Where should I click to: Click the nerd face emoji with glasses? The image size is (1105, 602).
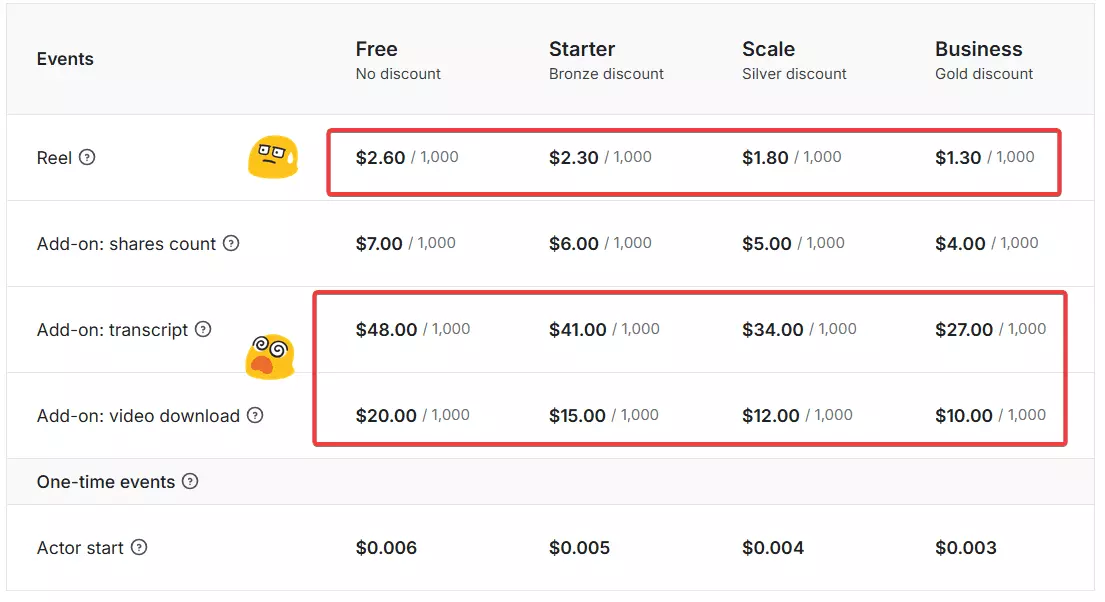272,158
